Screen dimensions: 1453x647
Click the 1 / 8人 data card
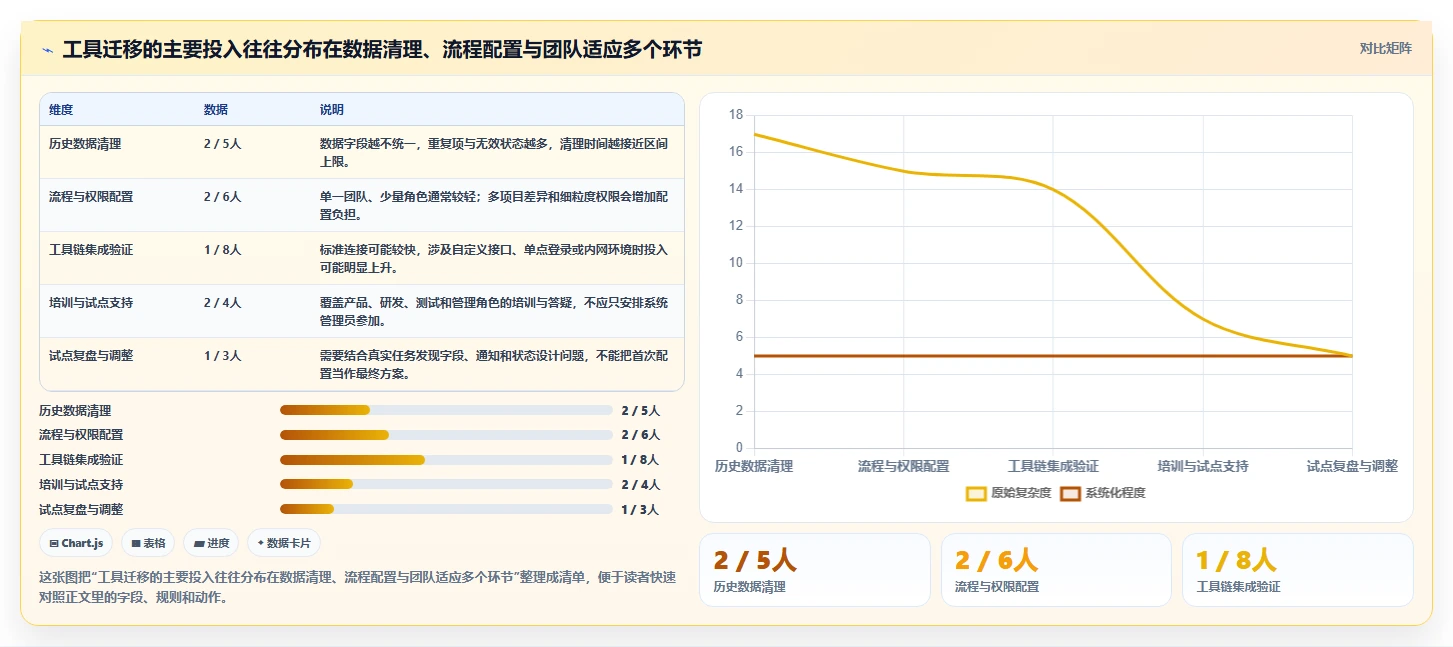(x=1297, y=570)
